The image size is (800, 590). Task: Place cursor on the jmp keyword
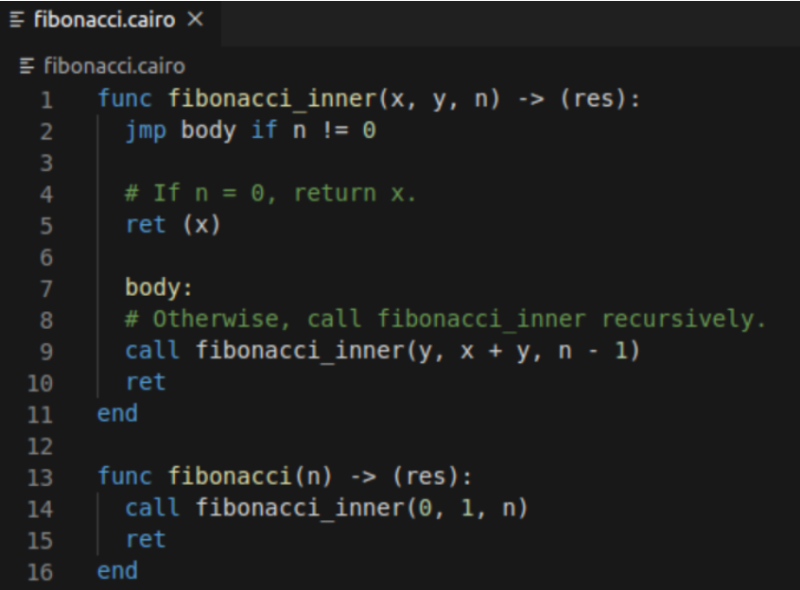(x=146, y=131)
